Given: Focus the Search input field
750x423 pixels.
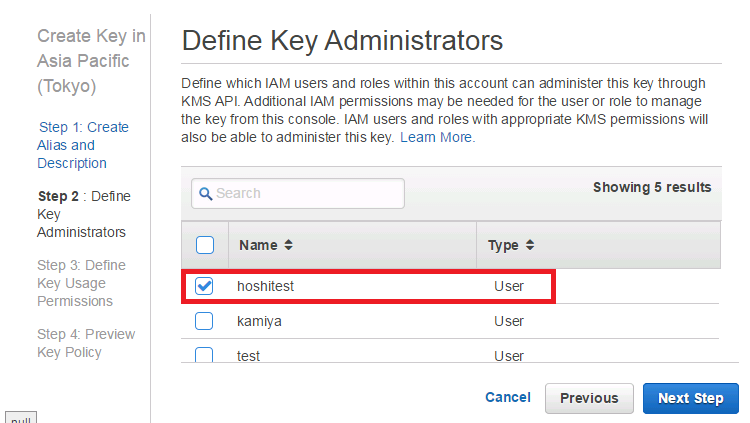Looking at the screenshot, I should coord(298,193).
